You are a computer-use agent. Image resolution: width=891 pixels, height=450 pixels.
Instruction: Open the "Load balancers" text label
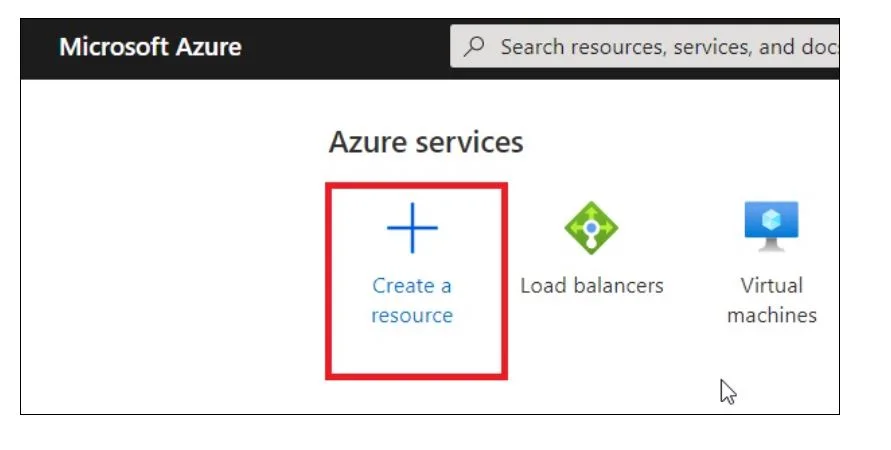pos(592,285)
